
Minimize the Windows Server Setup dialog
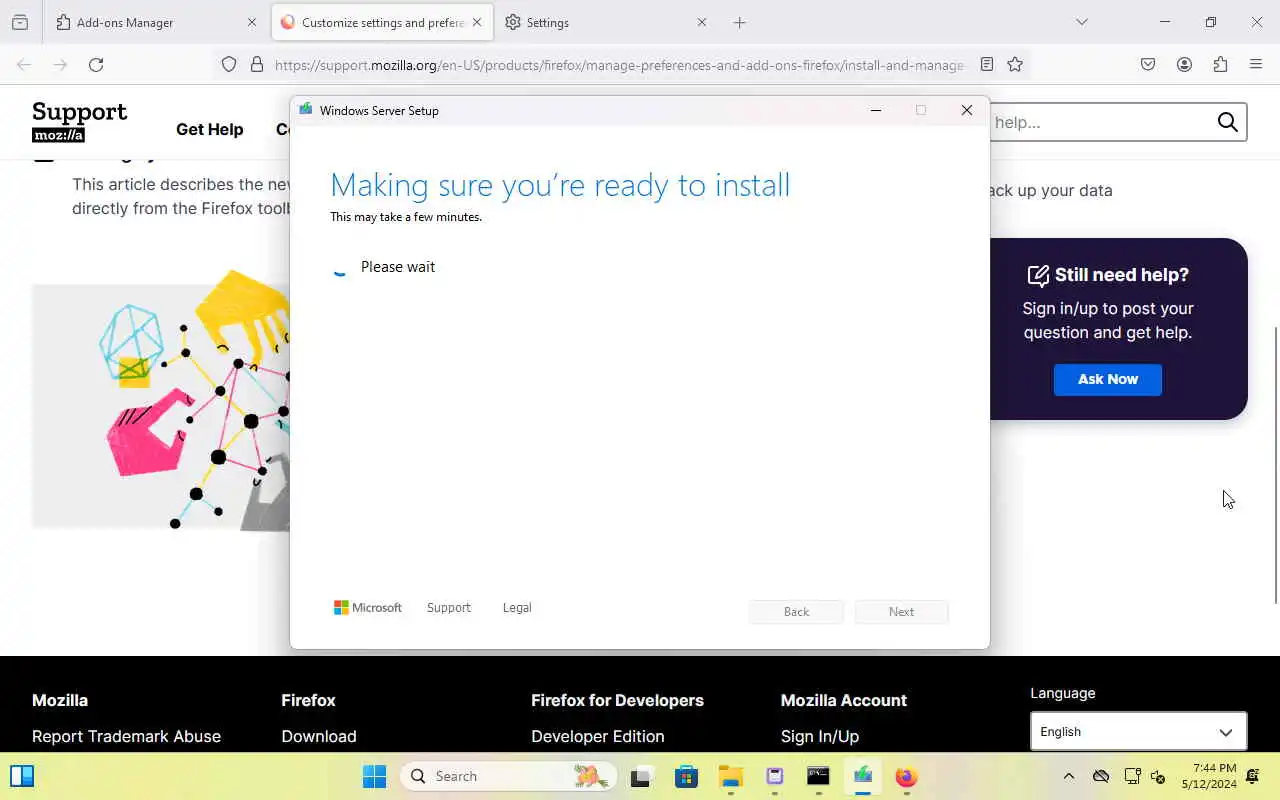876,110
